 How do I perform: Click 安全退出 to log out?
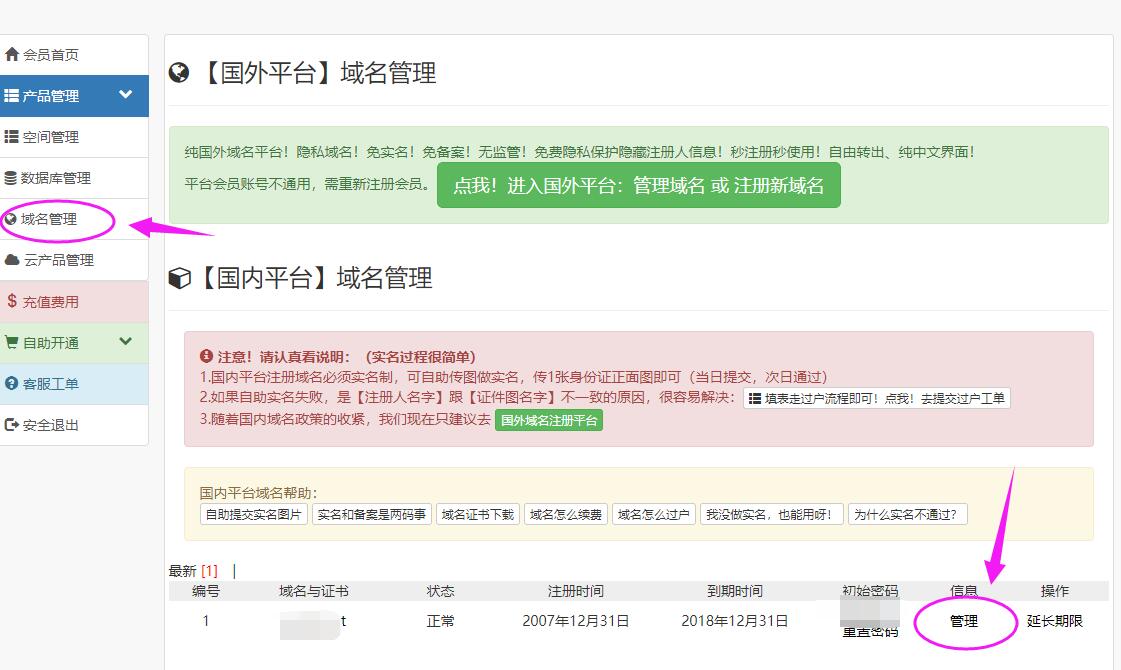(x=74, y=425)
